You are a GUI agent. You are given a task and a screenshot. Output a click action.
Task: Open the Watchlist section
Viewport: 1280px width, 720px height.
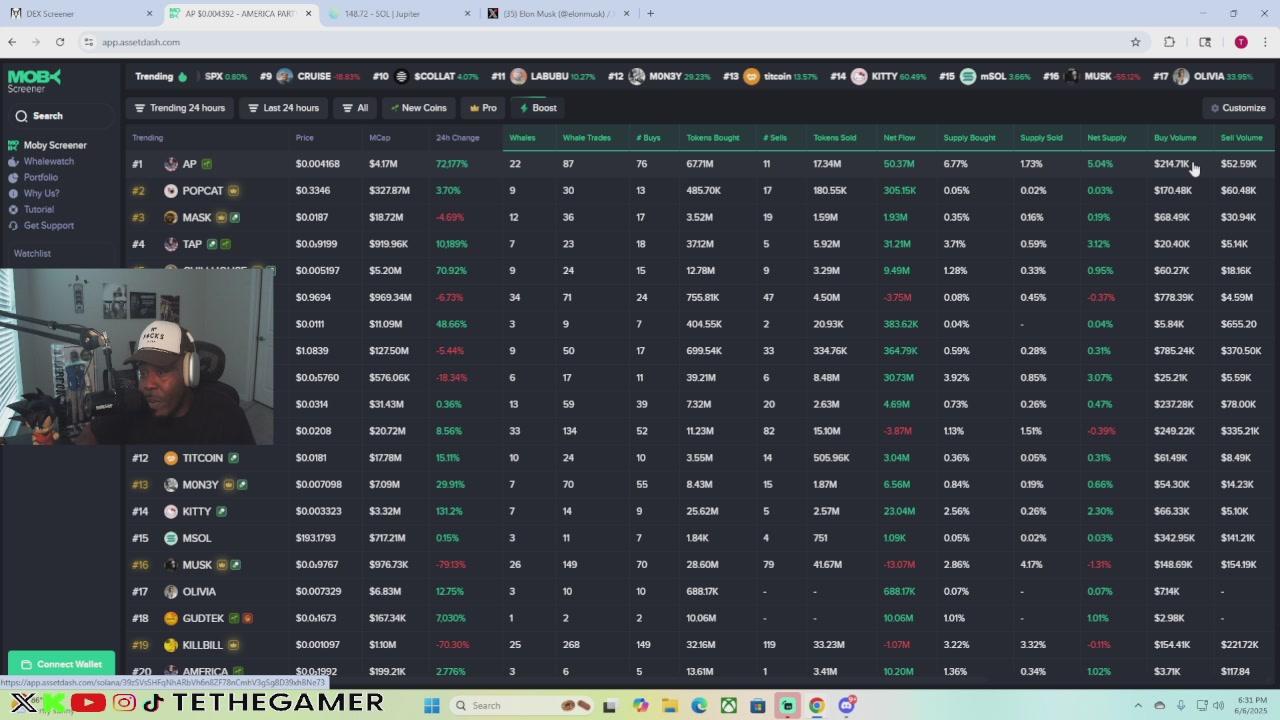point(32,253)
